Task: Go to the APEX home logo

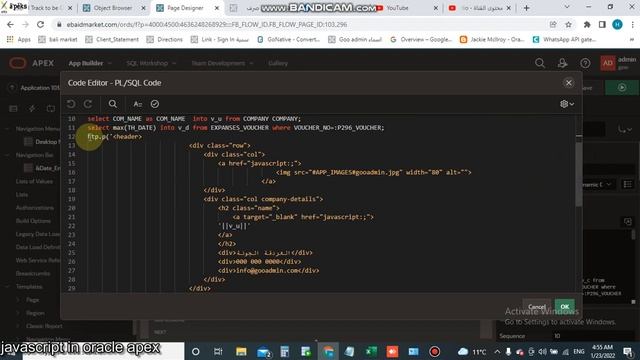Action: (31, 63)
